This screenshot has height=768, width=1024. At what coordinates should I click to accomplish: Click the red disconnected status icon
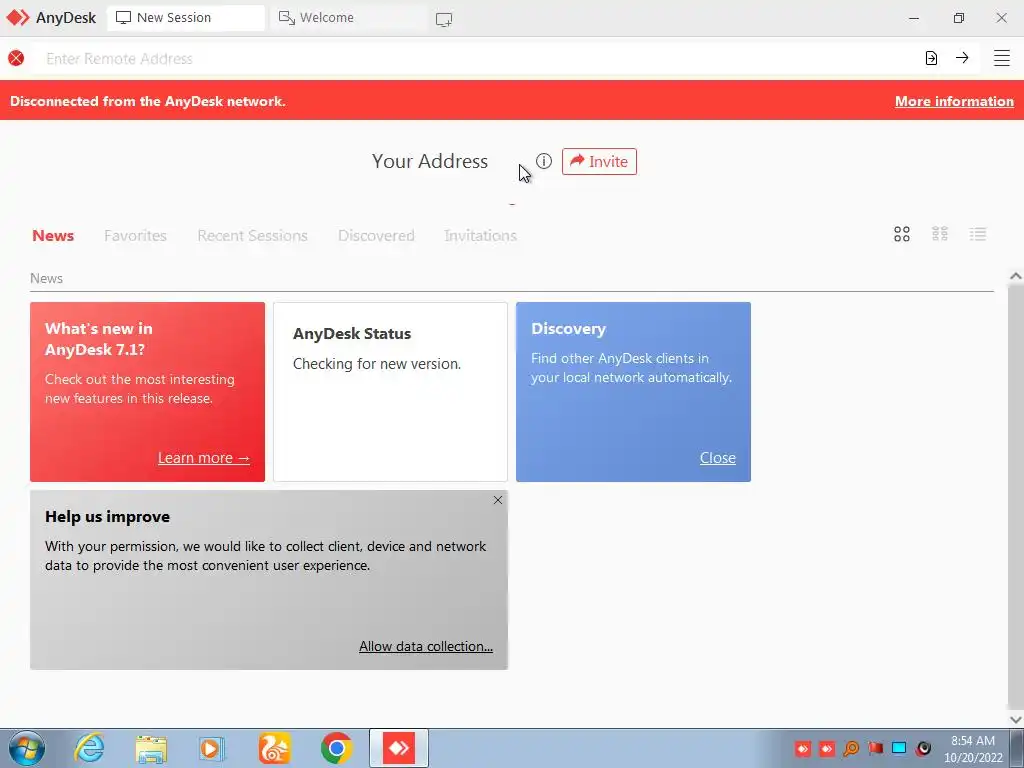16,58
